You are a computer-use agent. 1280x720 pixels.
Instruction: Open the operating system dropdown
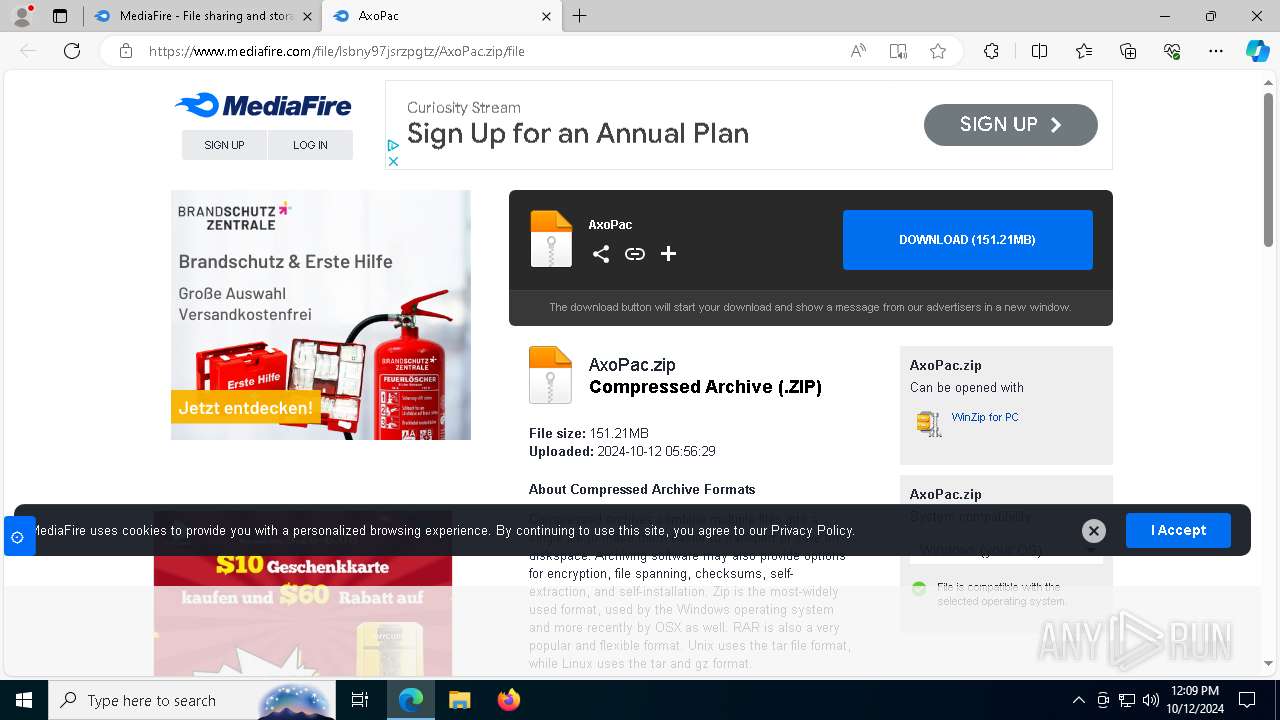point(1006,550)
